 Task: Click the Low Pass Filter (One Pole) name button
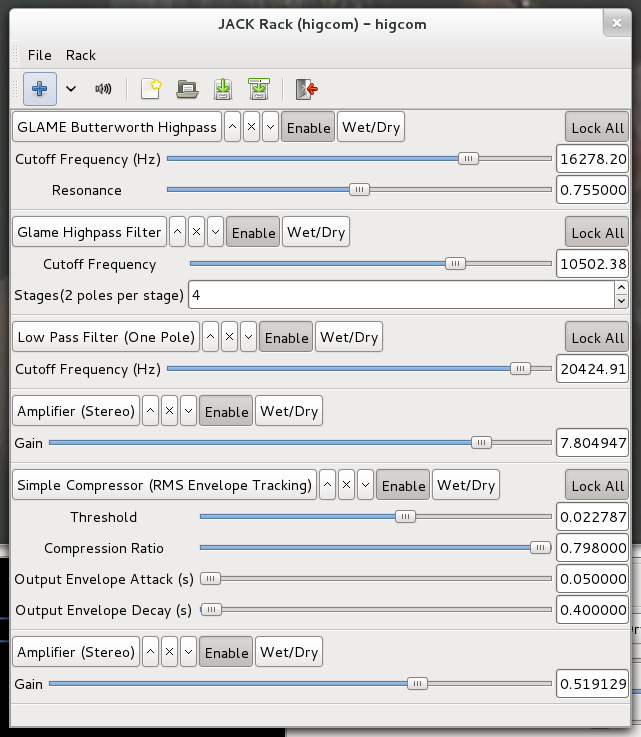(106, 337)
